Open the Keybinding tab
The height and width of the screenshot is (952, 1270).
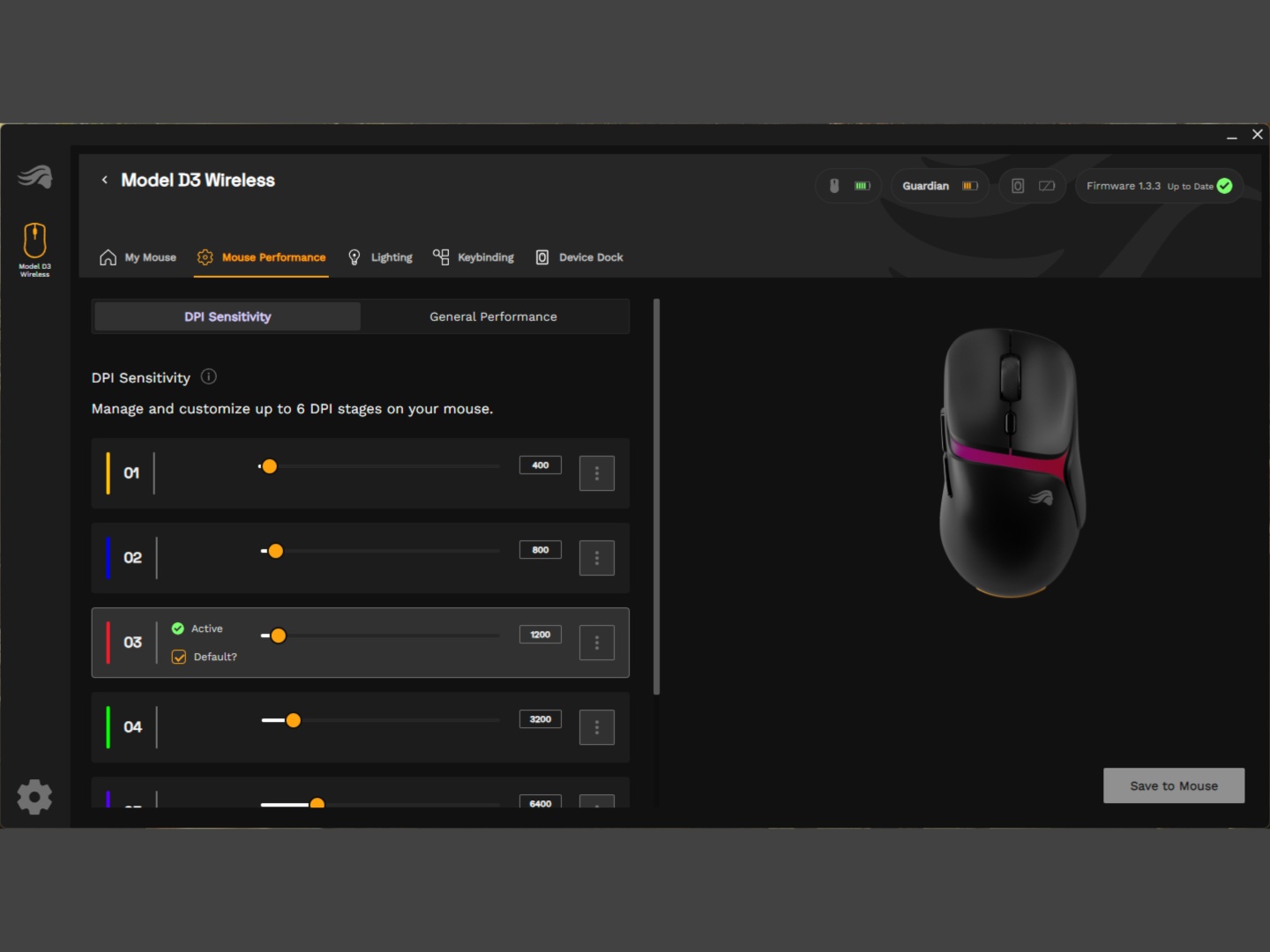(x=474, y=257)
